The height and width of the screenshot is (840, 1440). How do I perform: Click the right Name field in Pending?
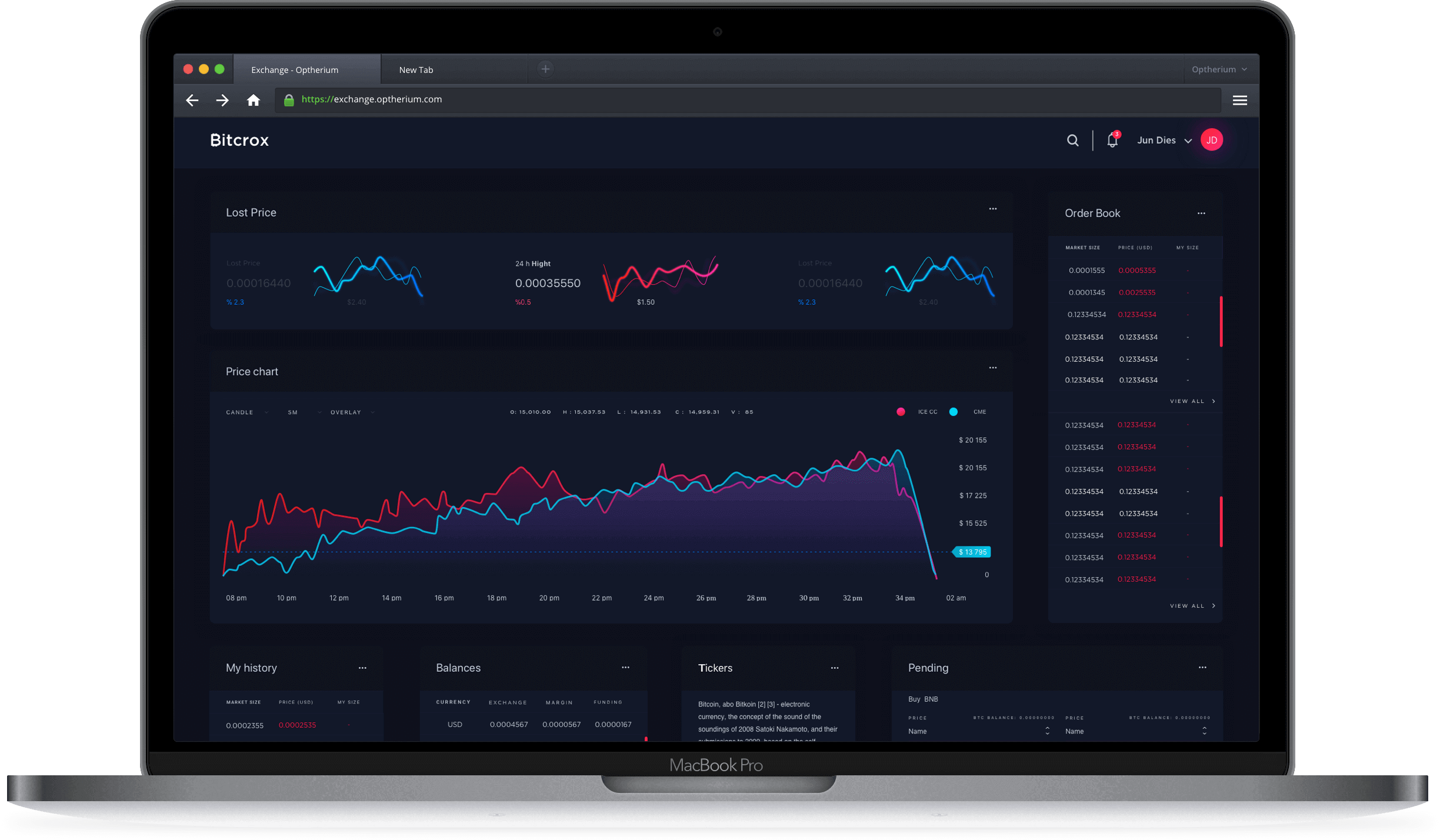(x=1136, y=731)
